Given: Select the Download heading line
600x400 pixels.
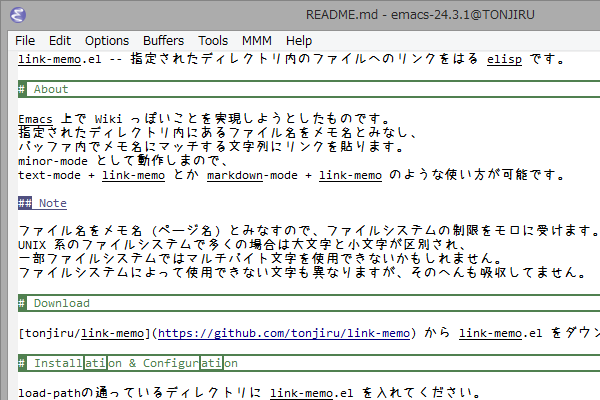Looking at the screenshot, I should pos(309,303).
